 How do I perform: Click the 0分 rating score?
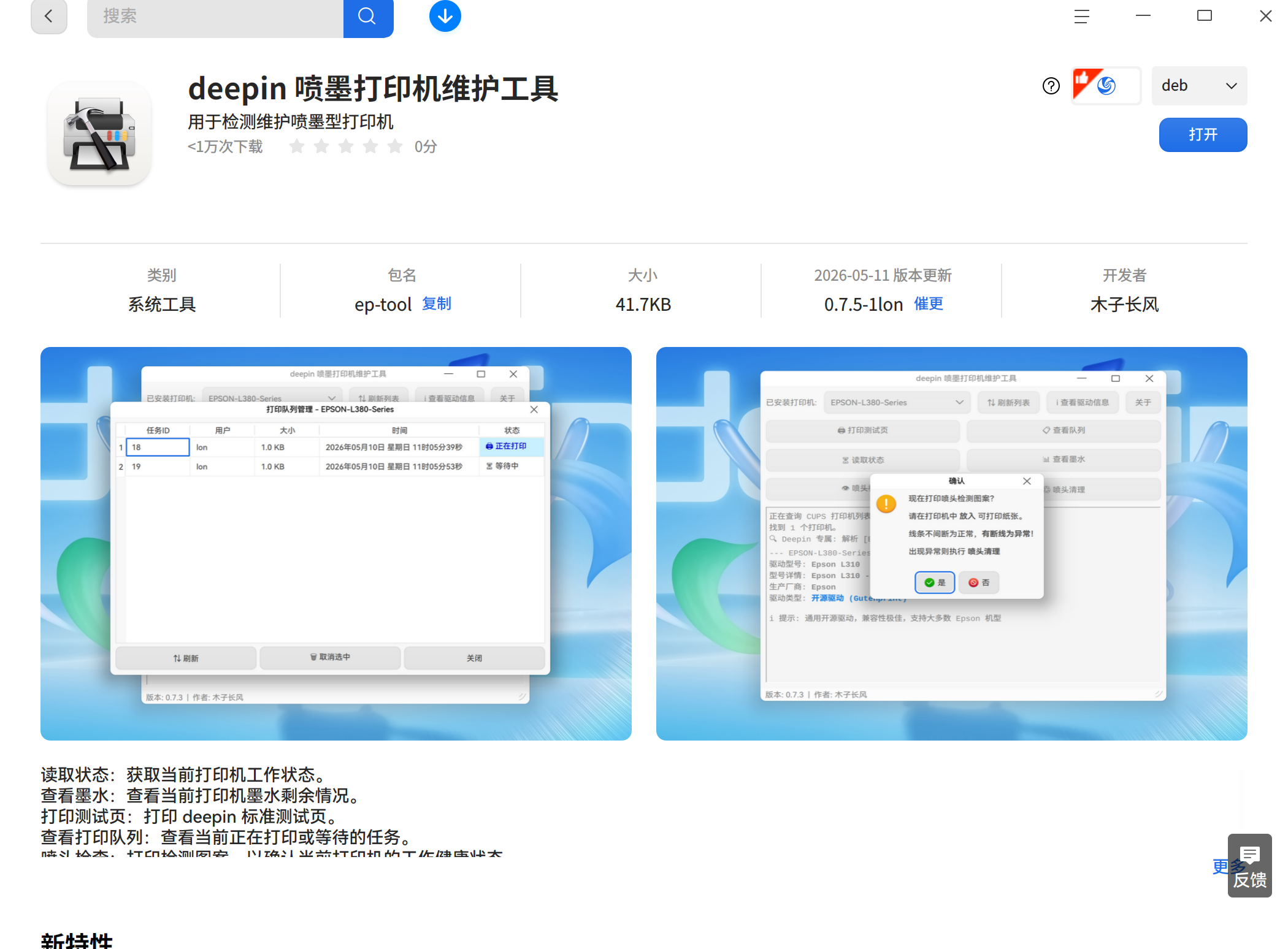(426, 147)
